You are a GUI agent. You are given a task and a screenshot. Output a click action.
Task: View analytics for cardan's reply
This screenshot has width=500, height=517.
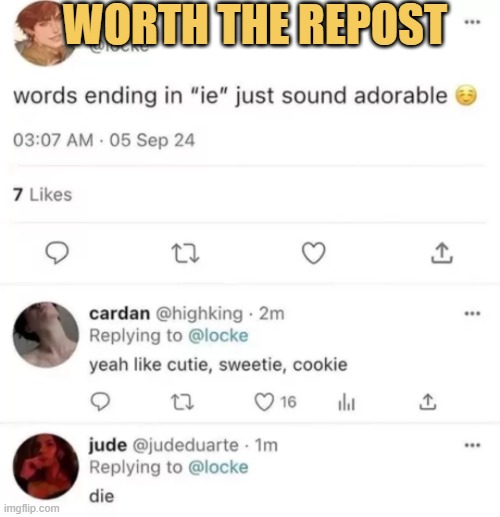(347, 402)
